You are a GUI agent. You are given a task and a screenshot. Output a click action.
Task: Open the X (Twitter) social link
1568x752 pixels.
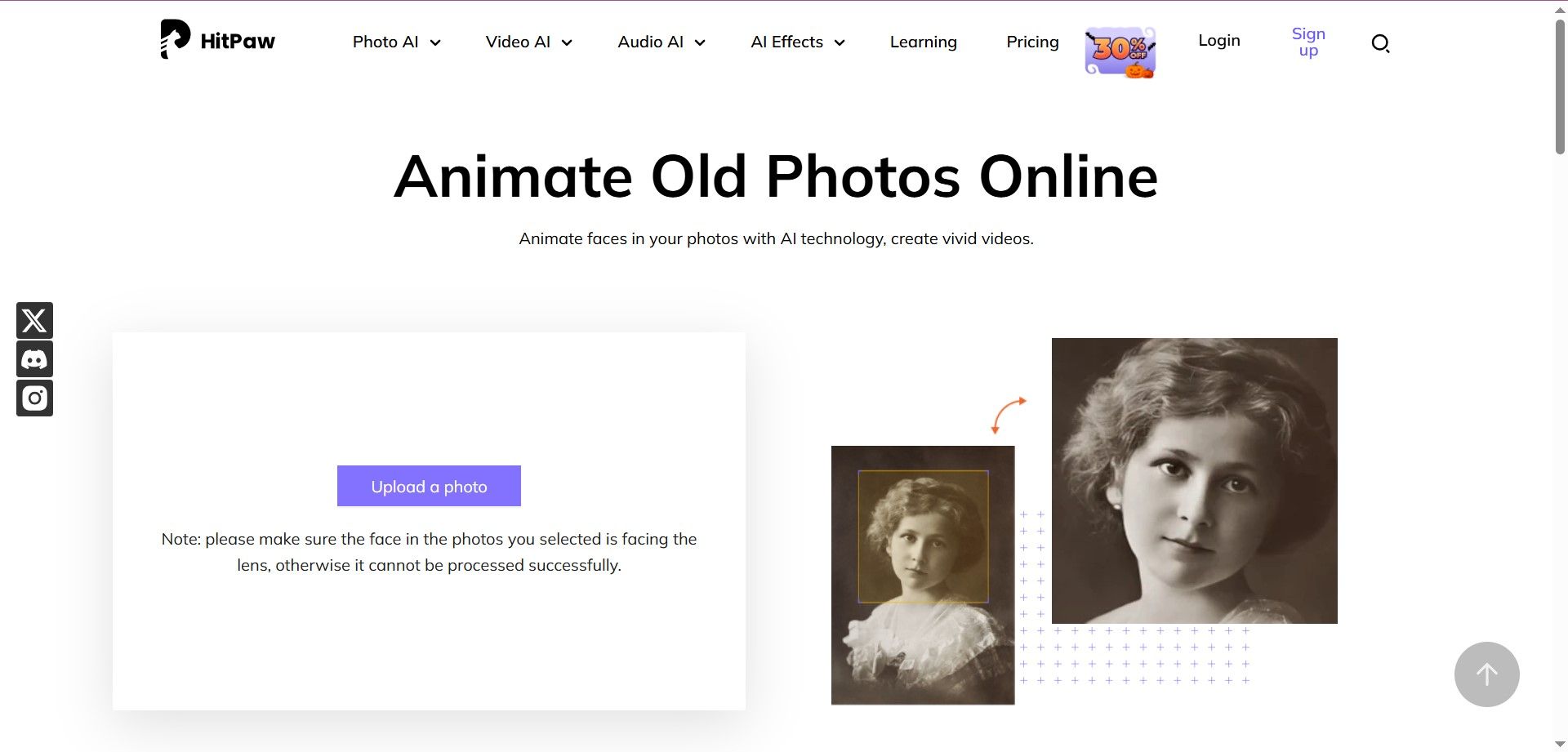34,320
